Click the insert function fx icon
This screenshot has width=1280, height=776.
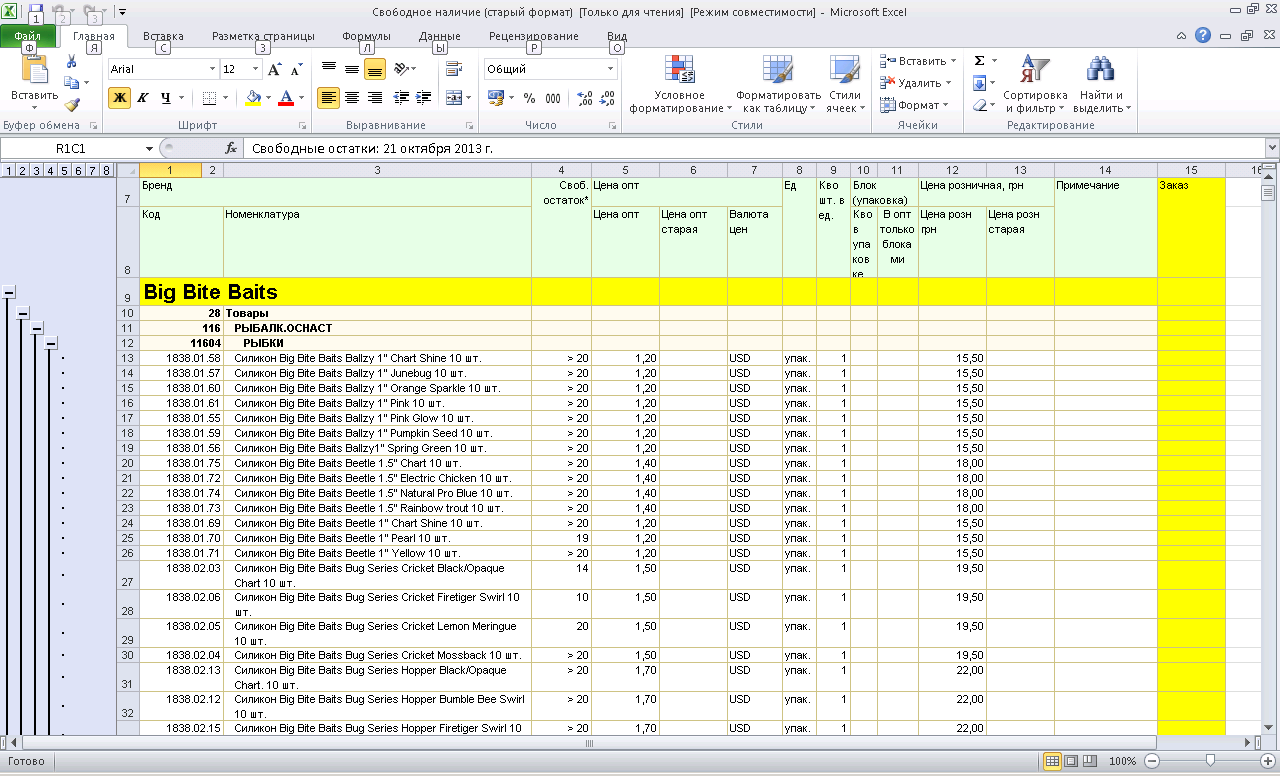pos(231,148)
